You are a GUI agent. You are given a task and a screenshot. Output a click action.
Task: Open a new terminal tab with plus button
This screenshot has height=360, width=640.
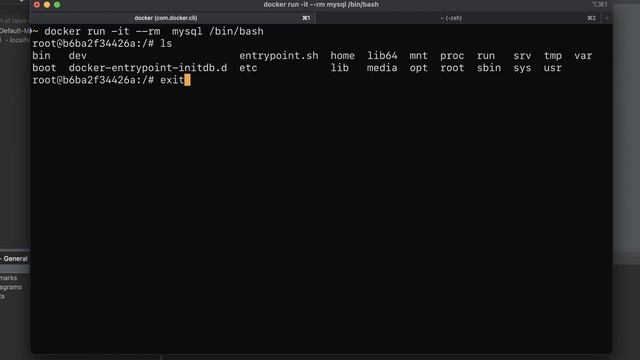point(607,18)
